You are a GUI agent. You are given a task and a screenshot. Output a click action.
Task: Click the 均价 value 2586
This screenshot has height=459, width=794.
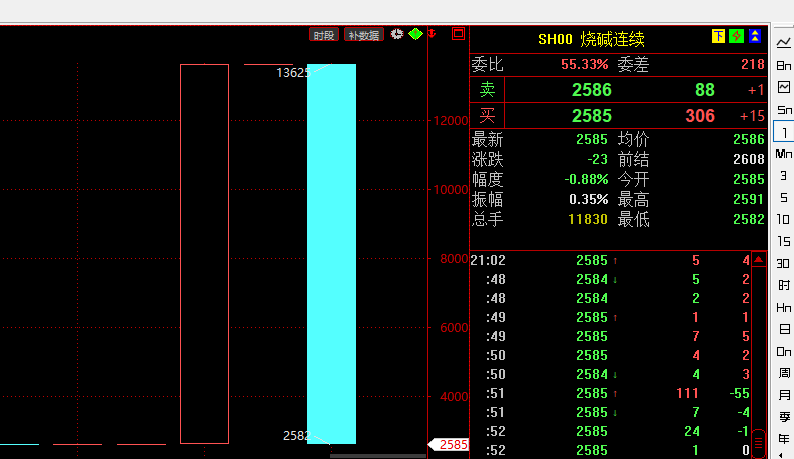(x=748, y=139)
